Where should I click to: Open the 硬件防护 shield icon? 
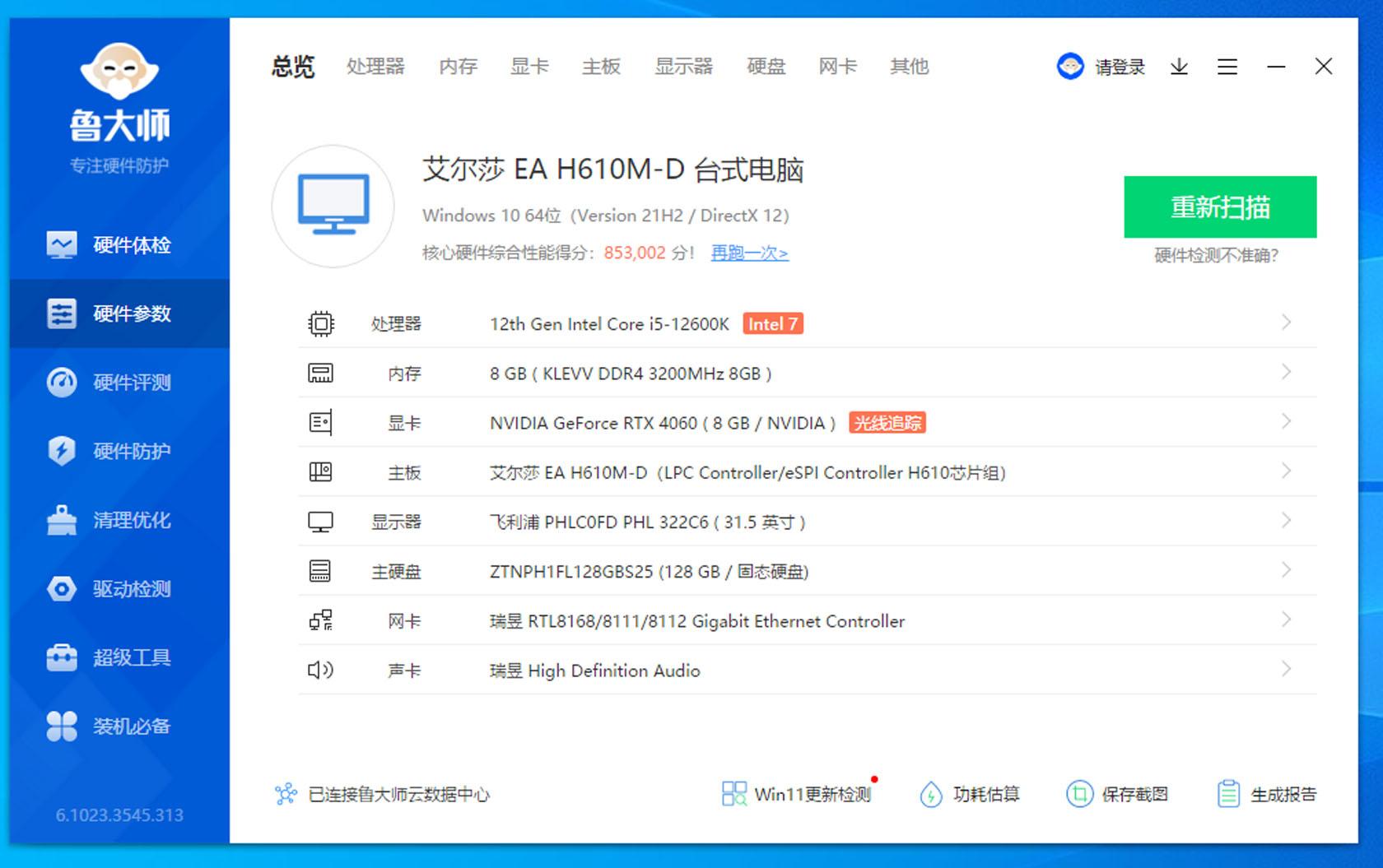pos(62,451)
